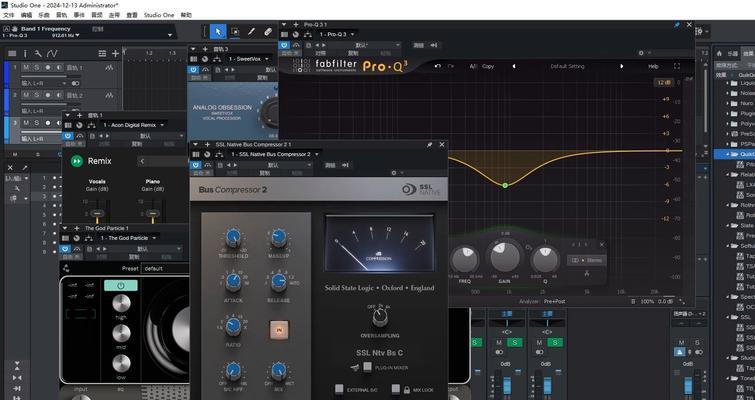
Task: Select the Arrow tool in the toolbar
Action: (219, 32)
